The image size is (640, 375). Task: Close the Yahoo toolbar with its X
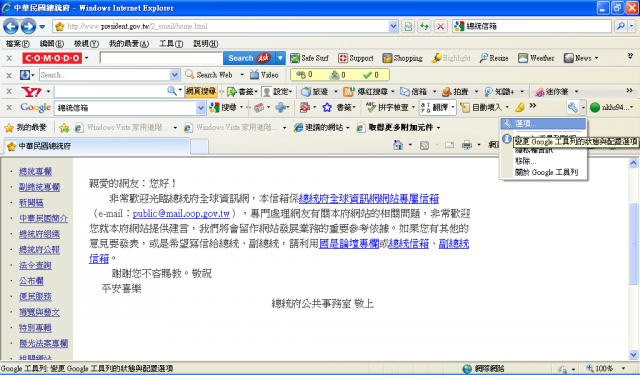coord(9,91)
